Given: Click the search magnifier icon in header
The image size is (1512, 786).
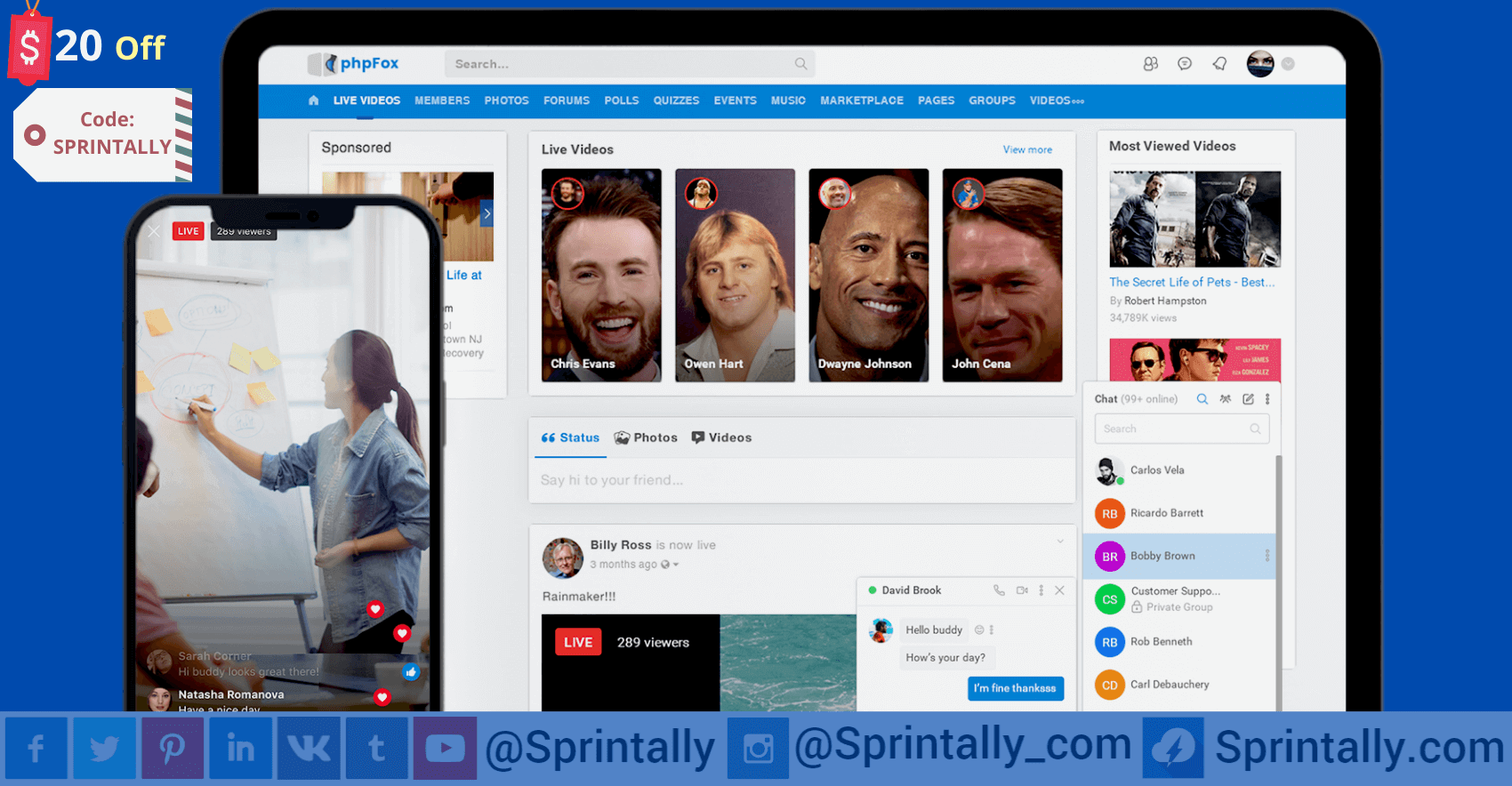Looking at the screenshot, I should point(800,64).
